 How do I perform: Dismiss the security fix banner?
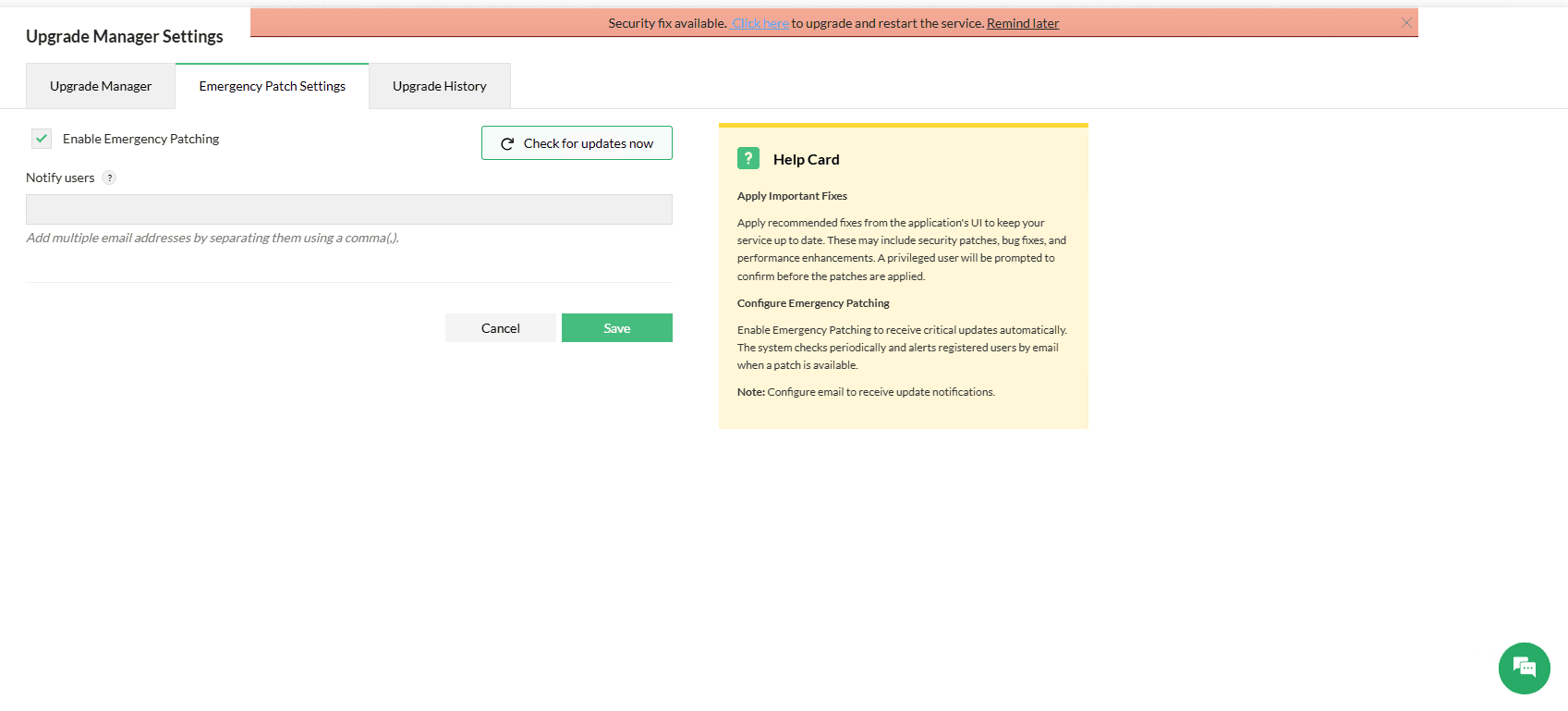click(x=1406, y=23)
